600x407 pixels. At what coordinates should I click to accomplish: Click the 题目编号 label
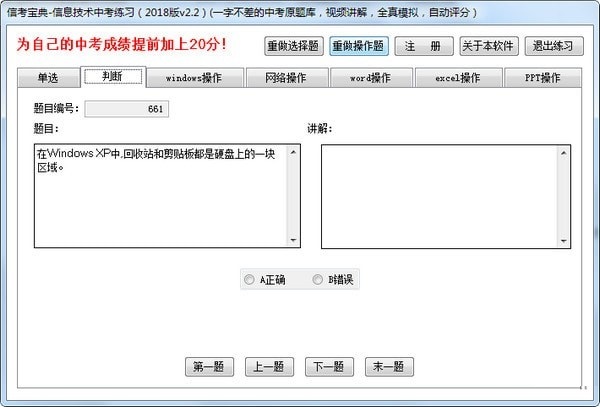[x=56, y=109]
